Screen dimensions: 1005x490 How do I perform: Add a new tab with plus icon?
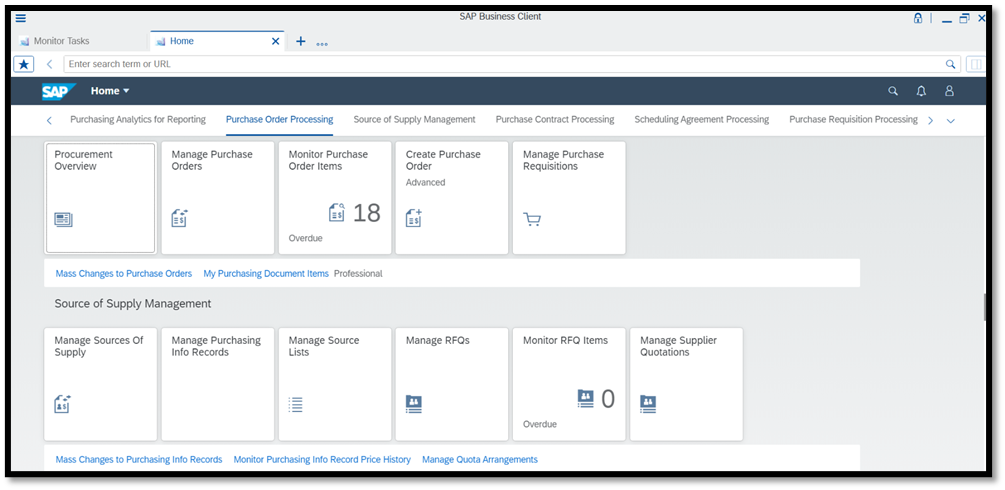coord(300,41)
